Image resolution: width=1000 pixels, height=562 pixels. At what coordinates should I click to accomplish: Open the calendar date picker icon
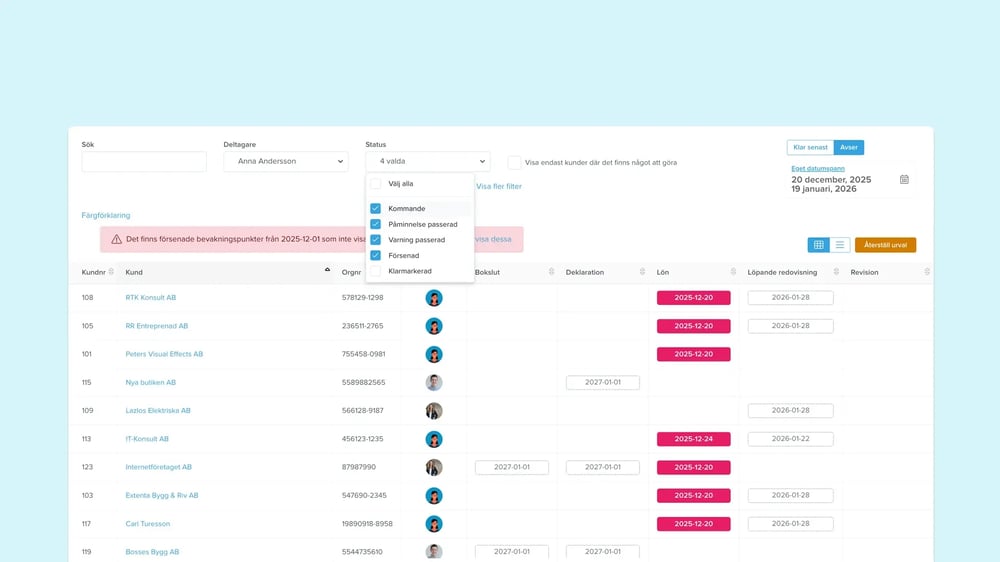[904, 180]
